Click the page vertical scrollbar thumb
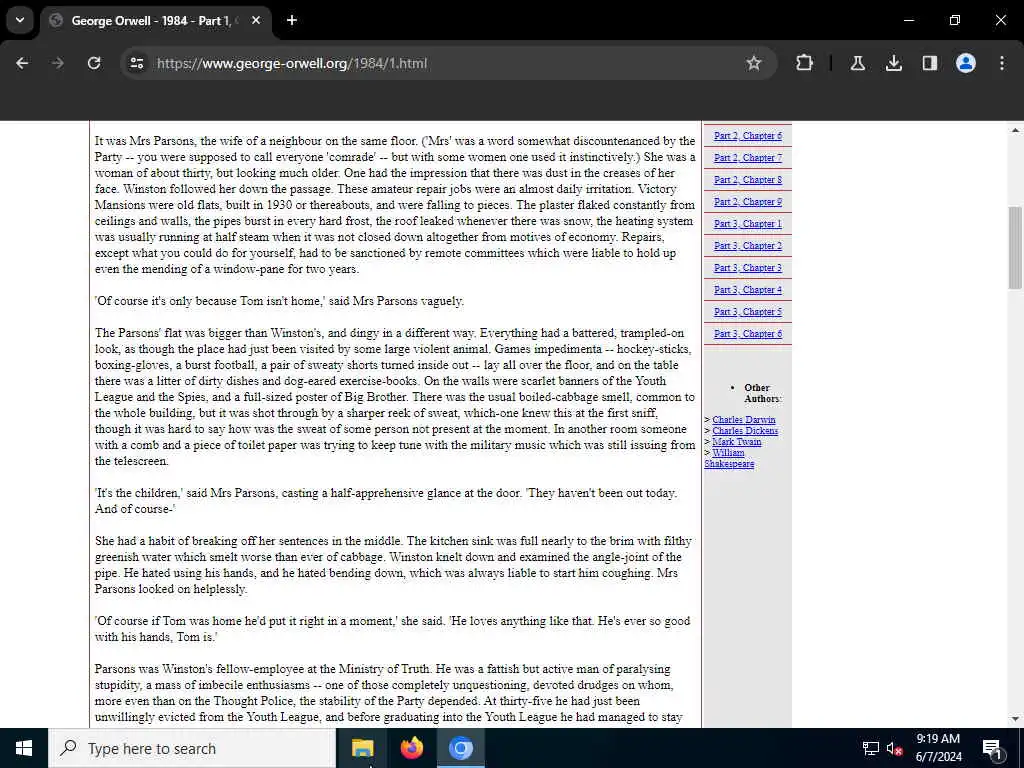The width and height of the screenshot is (1024, 768). [x=1015, y=248]
